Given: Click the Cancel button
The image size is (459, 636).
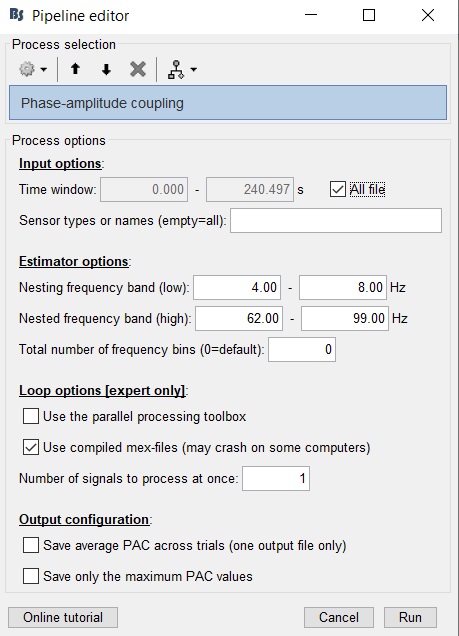Looking at the screenshot, I should click(339, 617).
